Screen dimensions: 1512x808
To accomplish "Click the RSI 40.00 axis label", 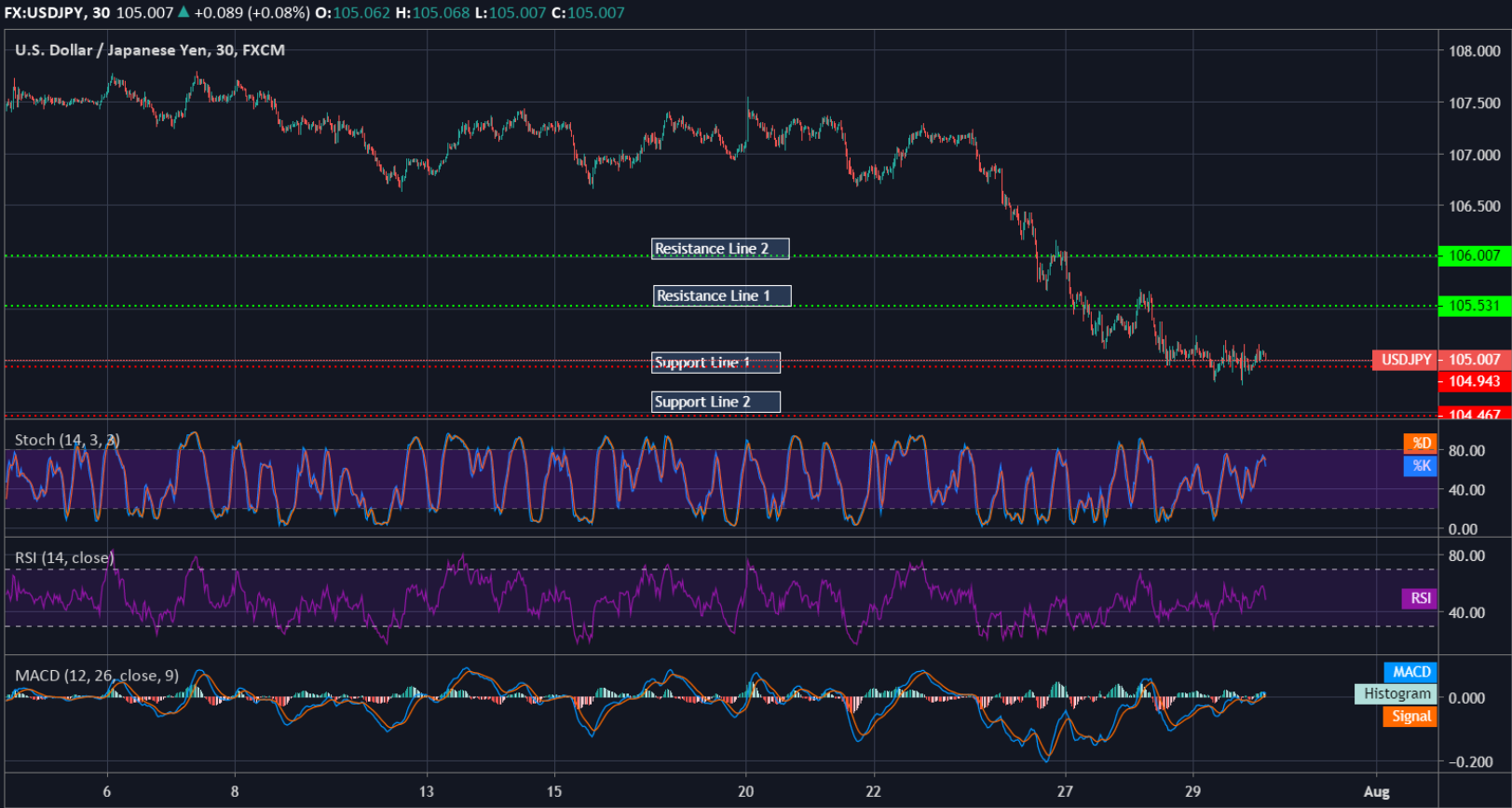I will pos(1467,613).
